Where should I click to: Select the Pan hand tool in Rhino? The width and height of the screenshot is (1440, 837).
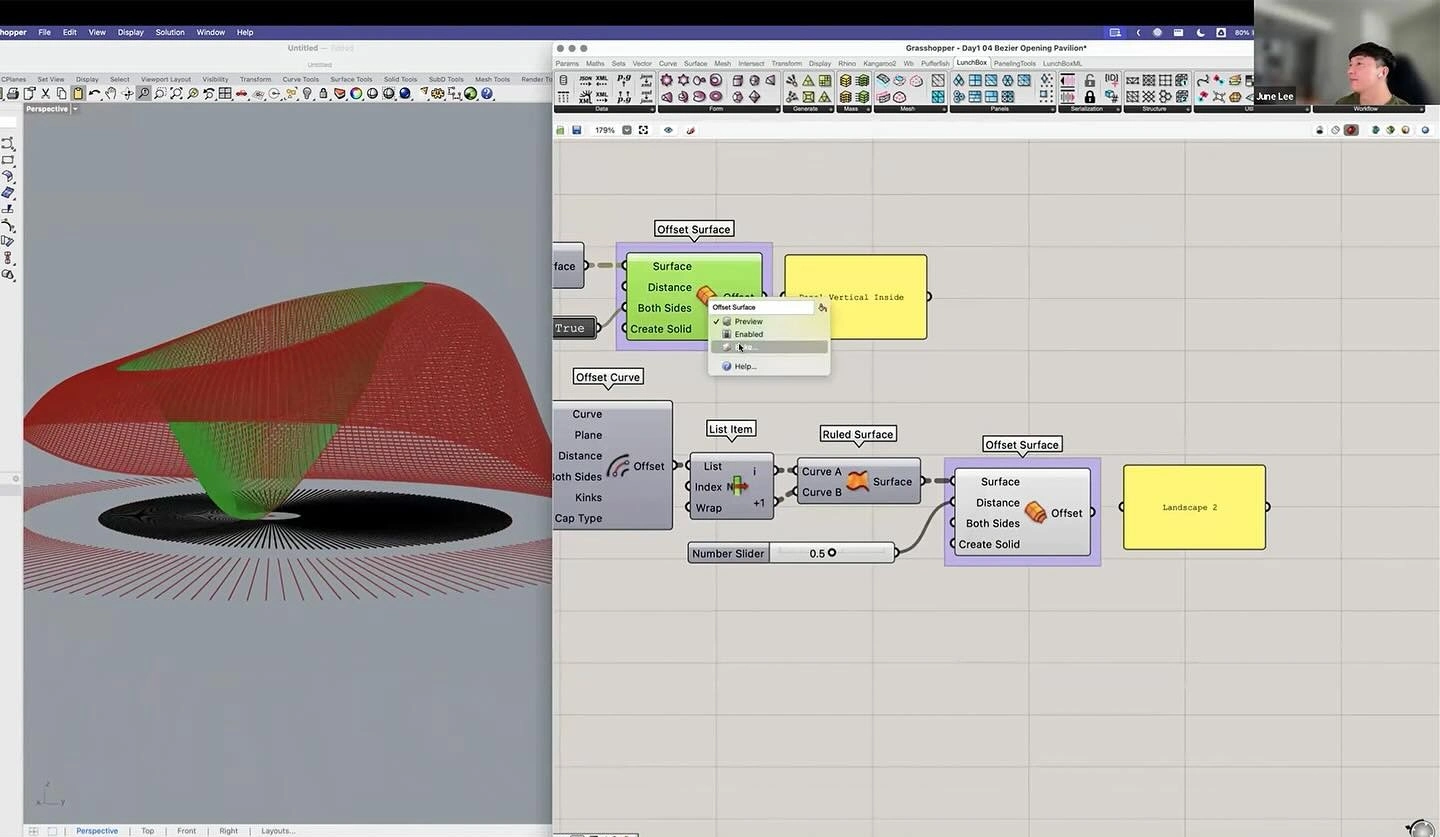[110, 94]
